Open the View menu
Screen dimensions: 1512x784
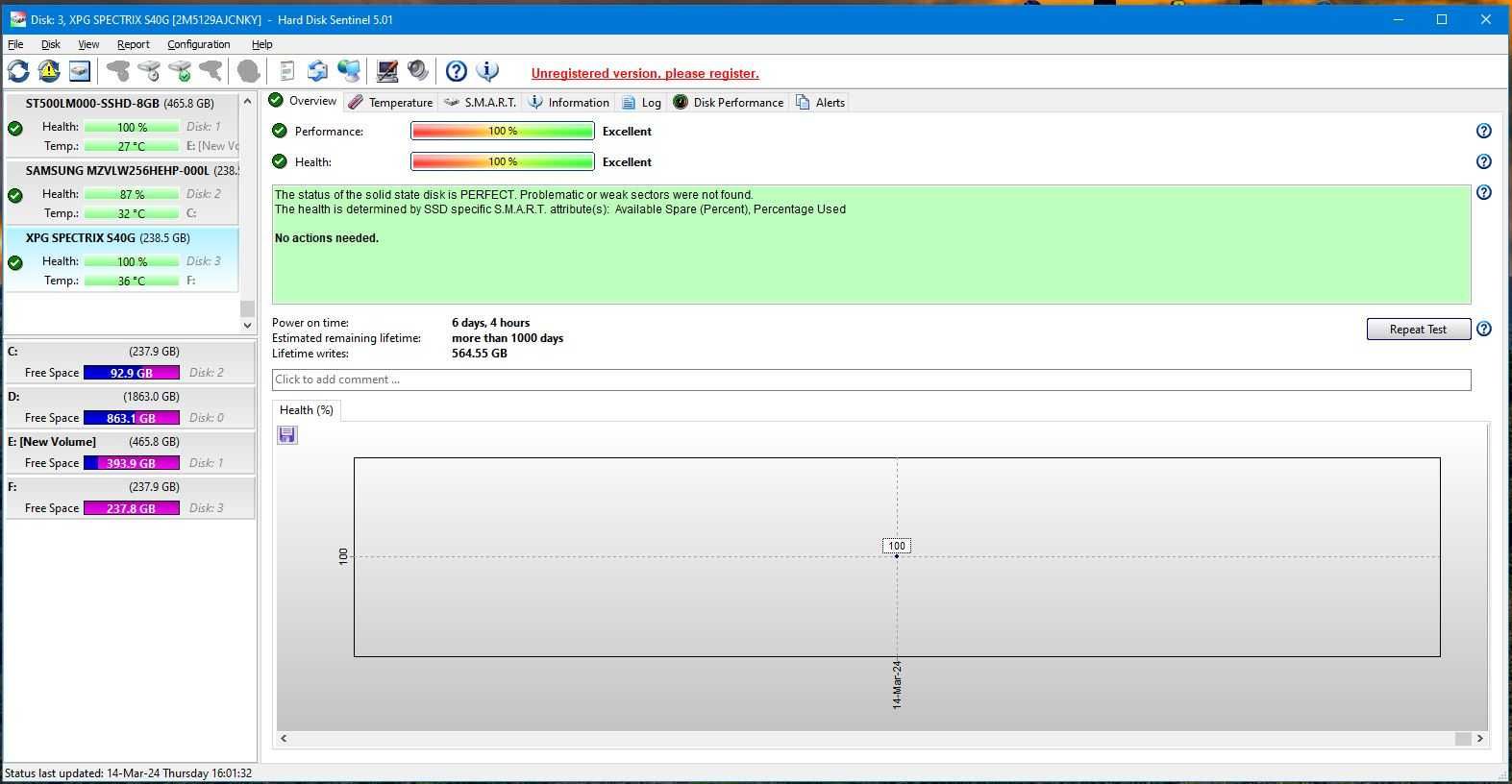(x=88, y=44)
